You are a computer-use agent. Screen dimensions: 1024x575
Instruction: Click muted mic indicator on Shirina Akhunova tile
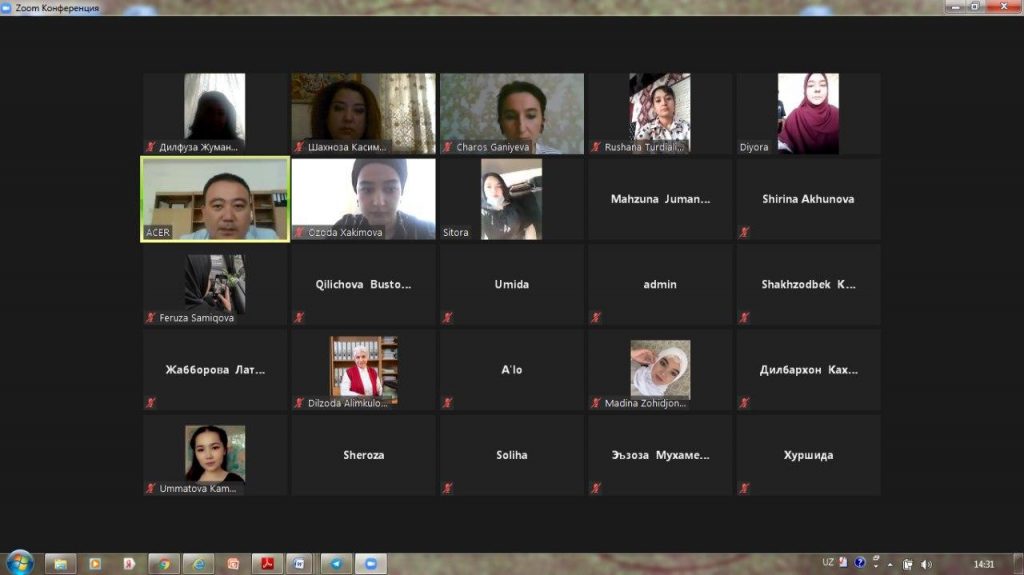click(744, 233)
